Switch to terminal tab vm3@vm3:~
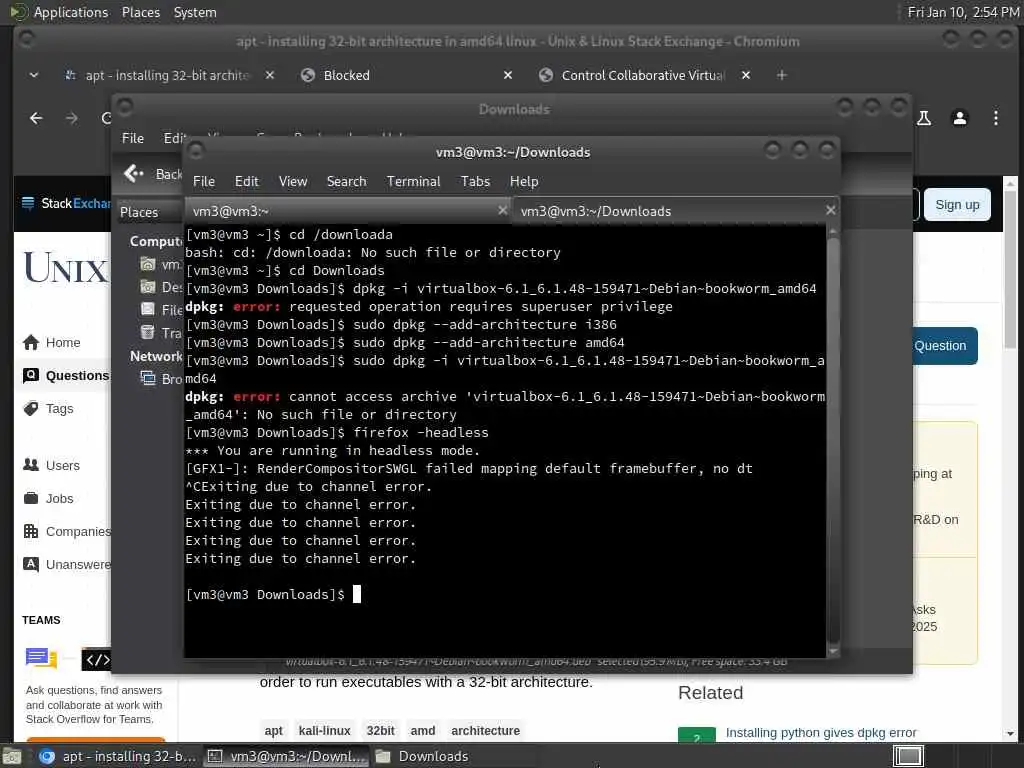 (x=349, y=211)
